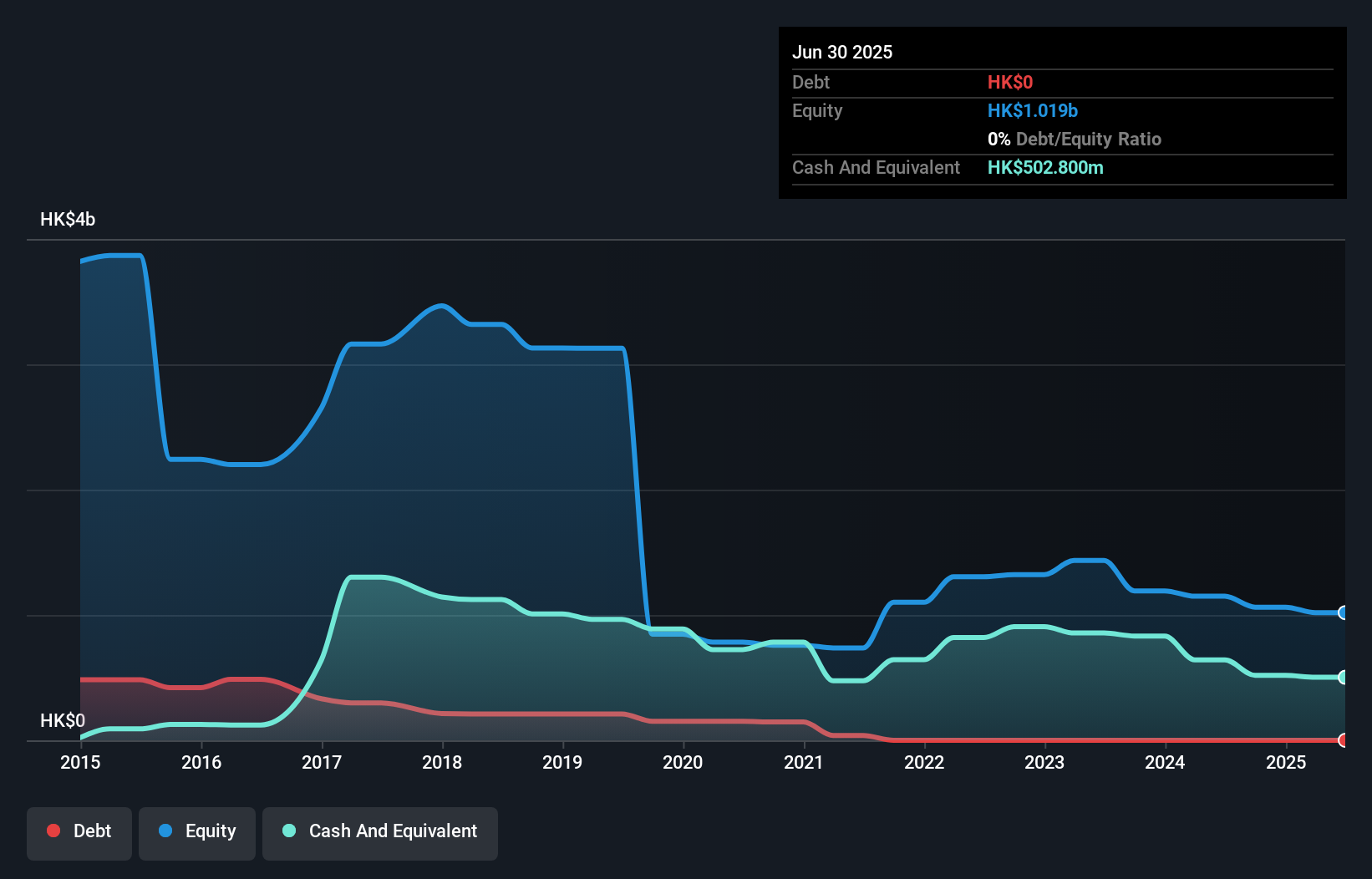Toggle the Cash And Equivalent legend button
This screenshot has height=879, width=1372.
[380, 833]
